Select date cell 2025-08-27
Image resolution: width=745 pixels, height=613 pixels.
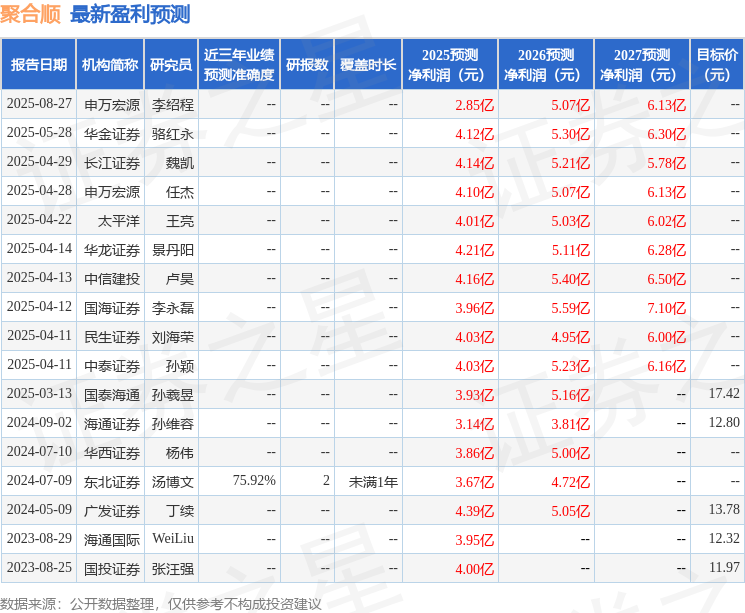tap(39, 104)
